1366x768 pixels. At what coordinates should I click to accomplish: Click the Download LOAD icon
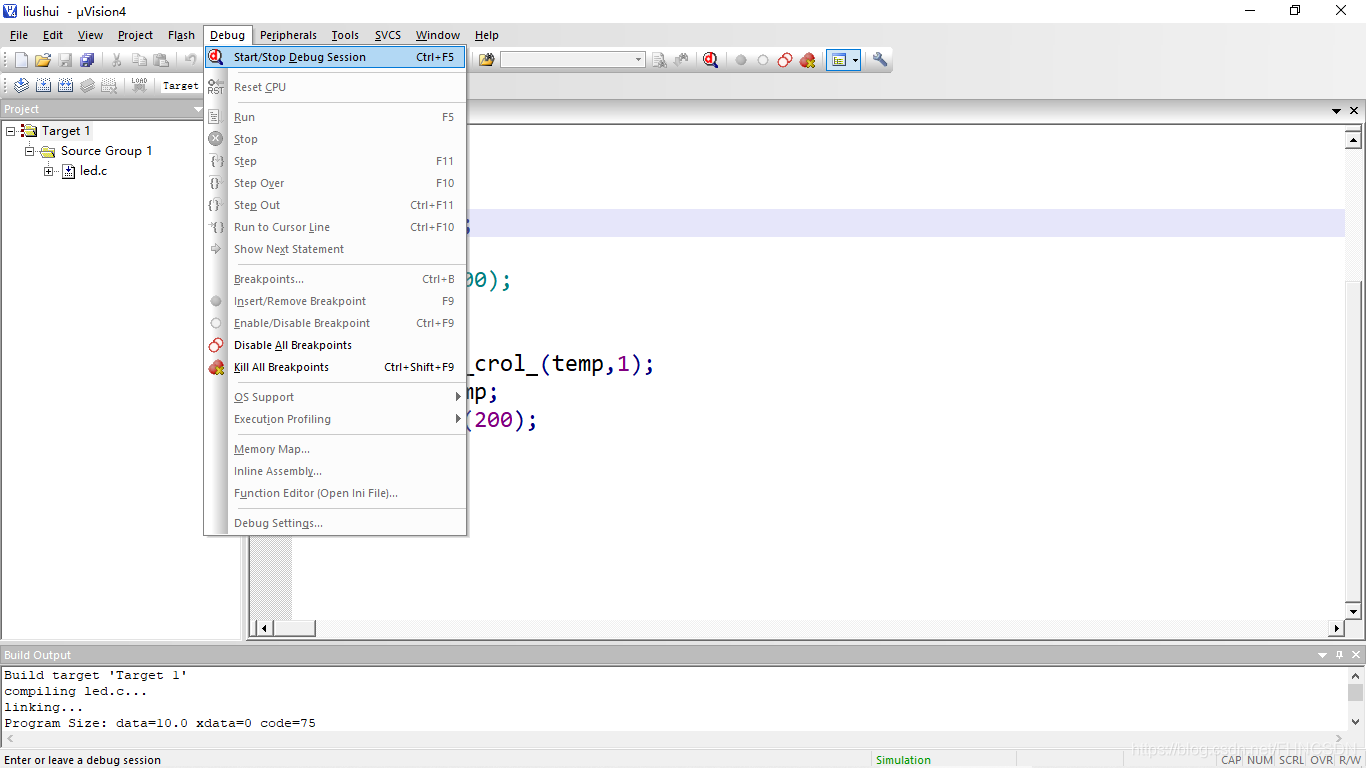139,86
